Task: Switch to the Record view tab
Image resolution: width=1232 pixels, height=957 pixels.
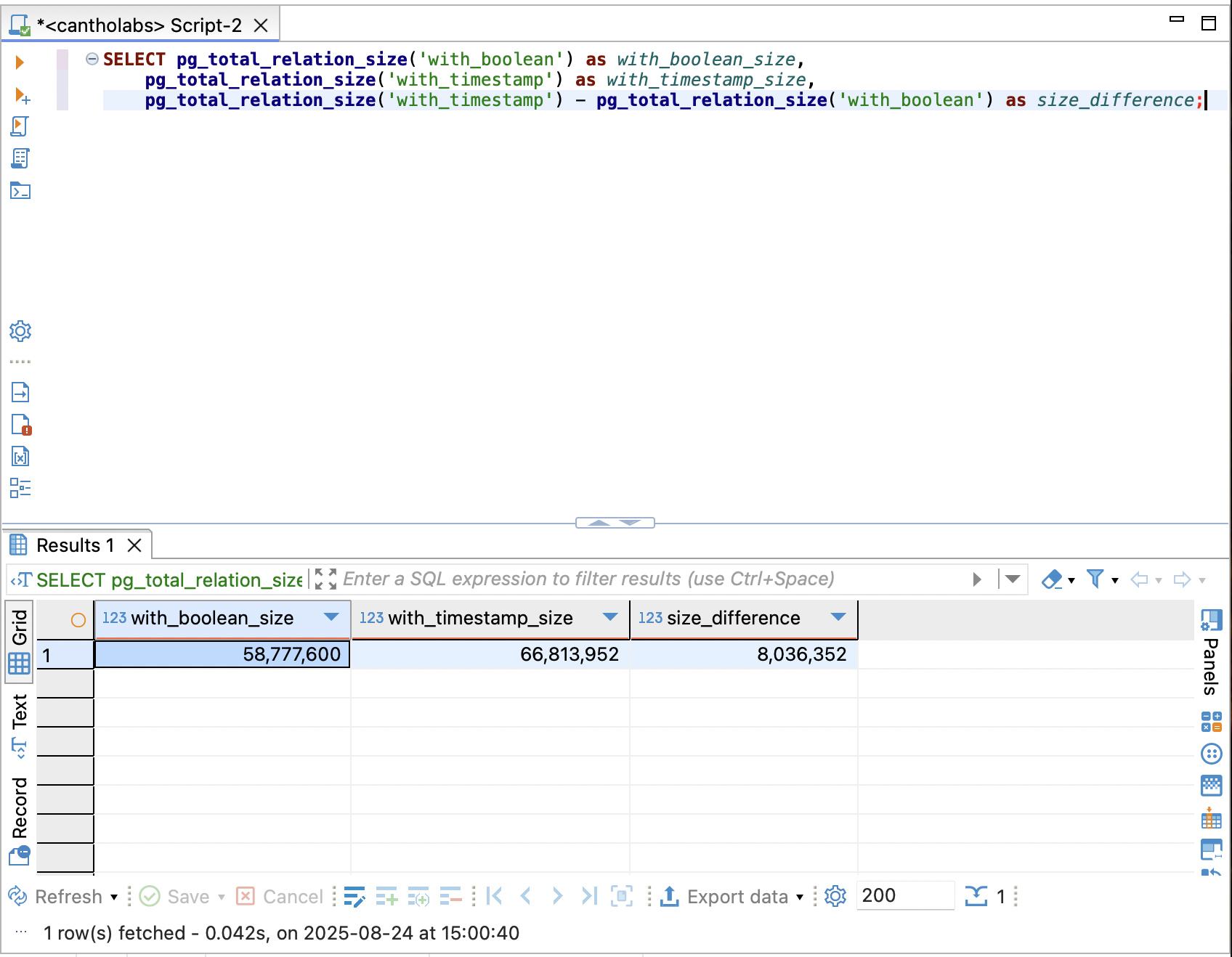Action: [20, 807]
